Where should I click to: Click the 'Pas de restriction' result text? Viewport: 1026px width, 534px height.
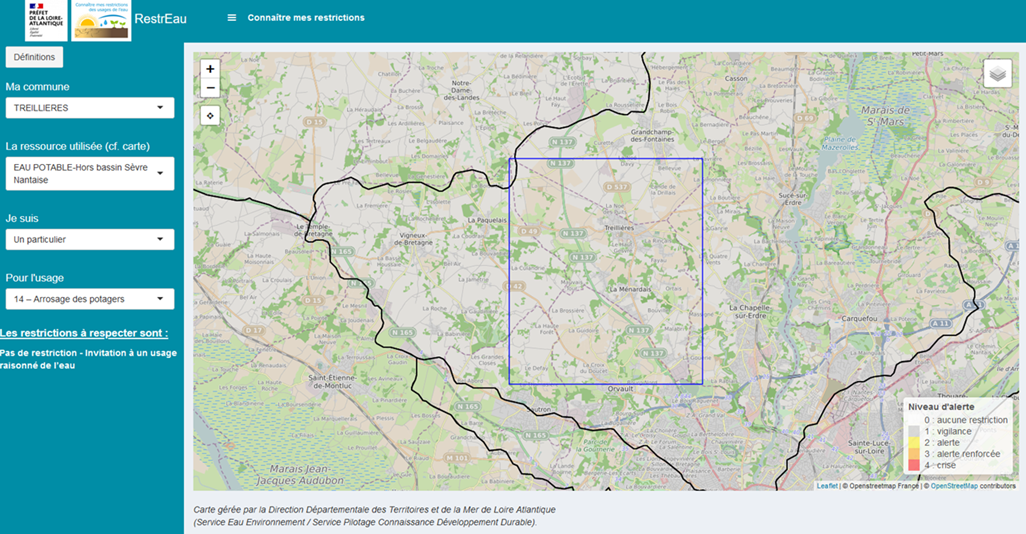pyautogui.click(x=88, y=359)
